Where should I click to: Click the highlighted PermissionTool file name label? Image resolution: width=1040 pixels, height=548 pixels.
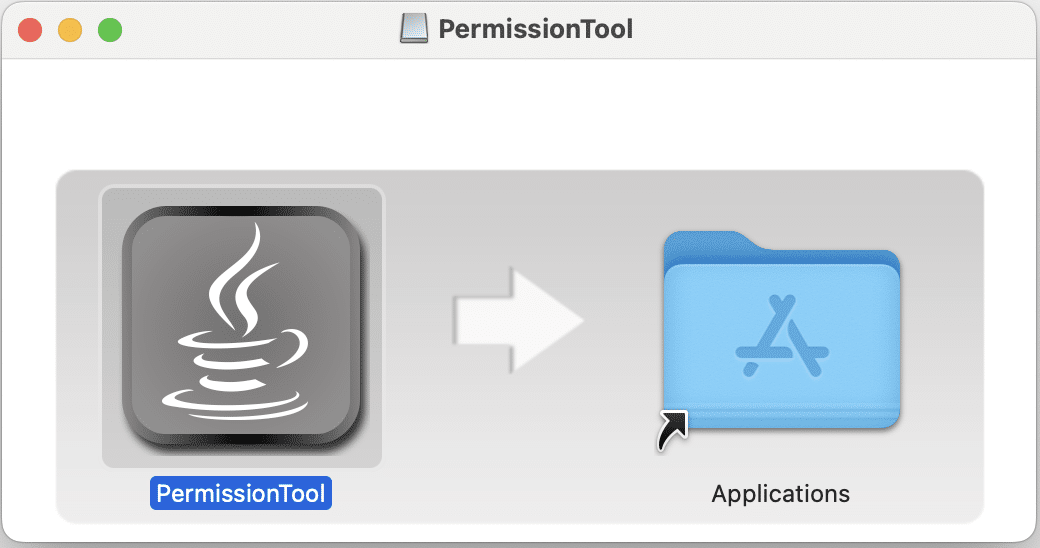(241, 493)
